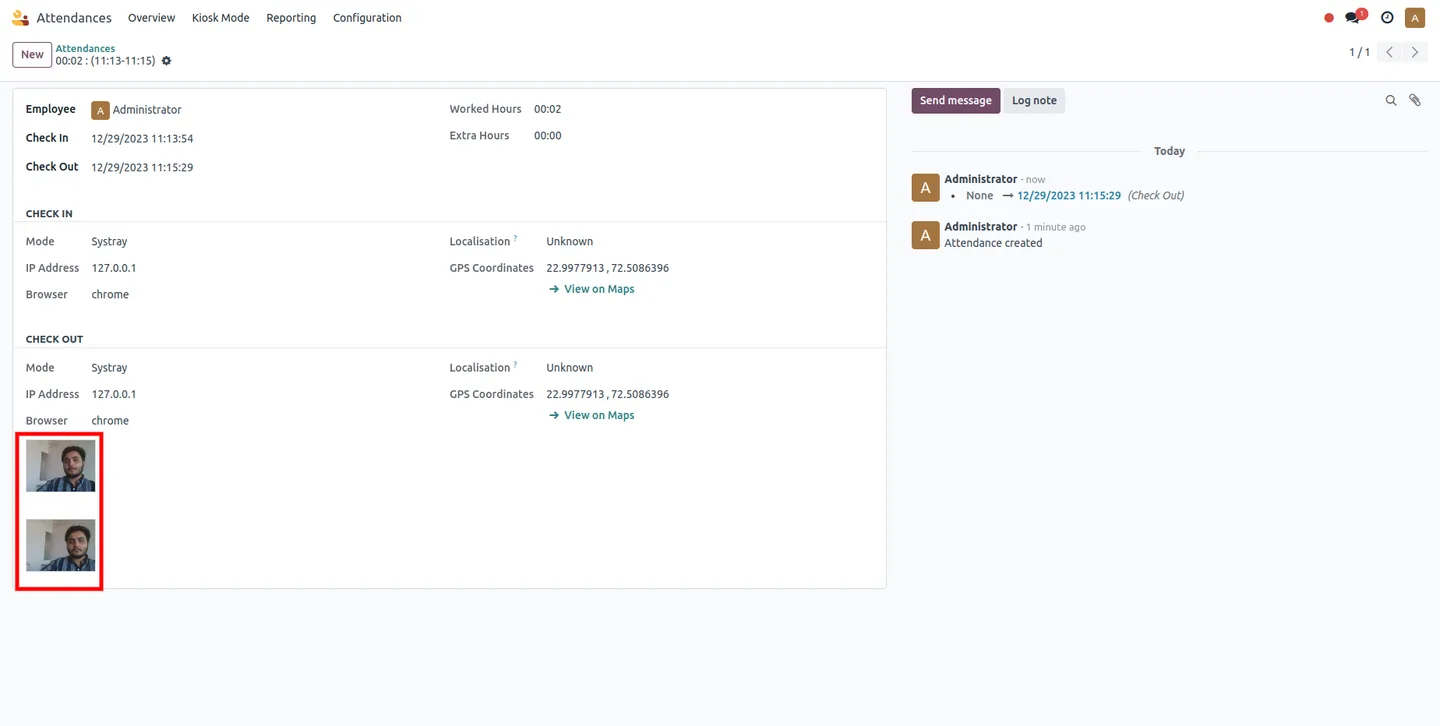The height and width of the screenshot is (726, 1440).
Task: Click the Worked Hours value 00:02
Action: (x=547, y=109)
